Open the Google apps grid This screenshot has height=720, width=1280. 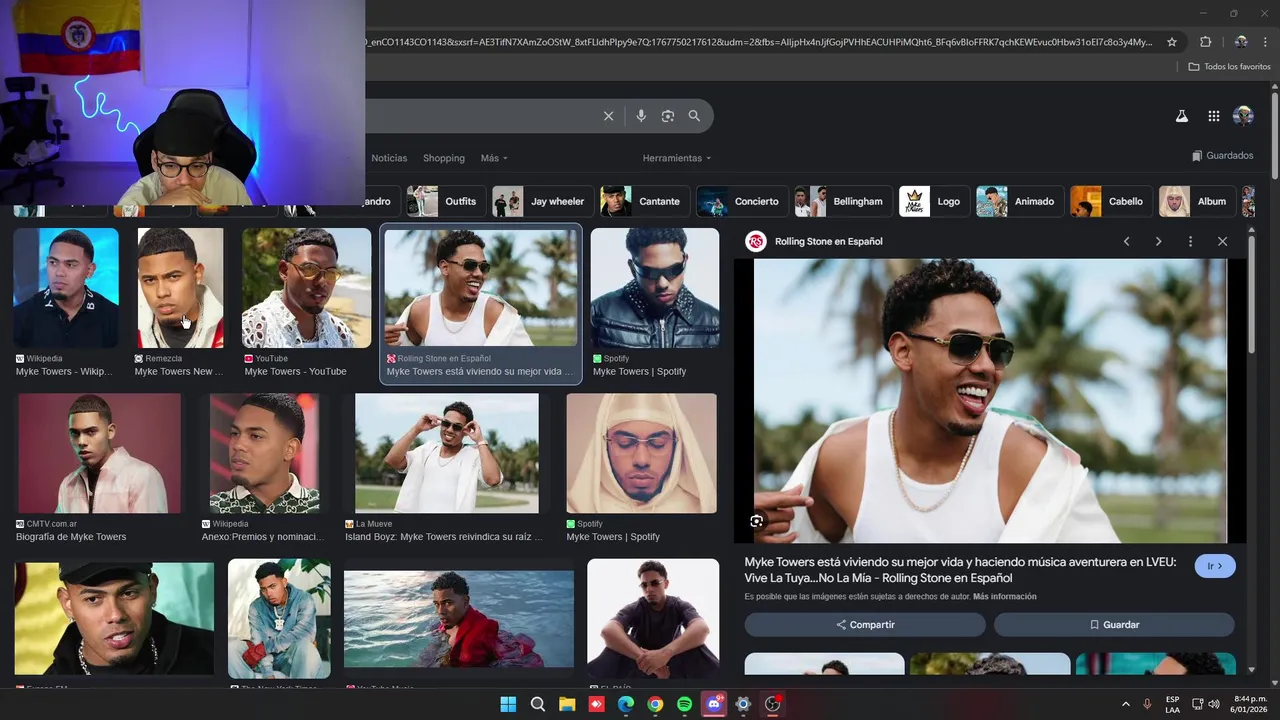(1213, 116)
